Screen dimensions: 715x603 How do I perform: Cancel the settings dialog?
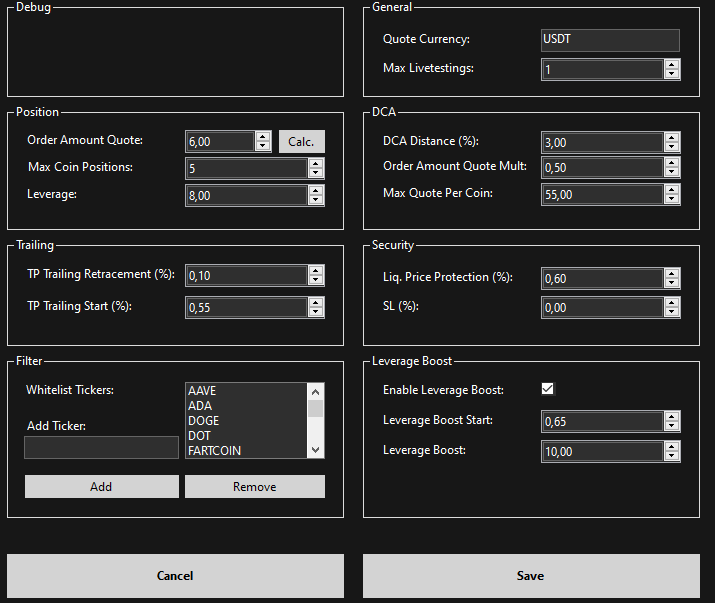pyautogui.click(x=175, y=575)
